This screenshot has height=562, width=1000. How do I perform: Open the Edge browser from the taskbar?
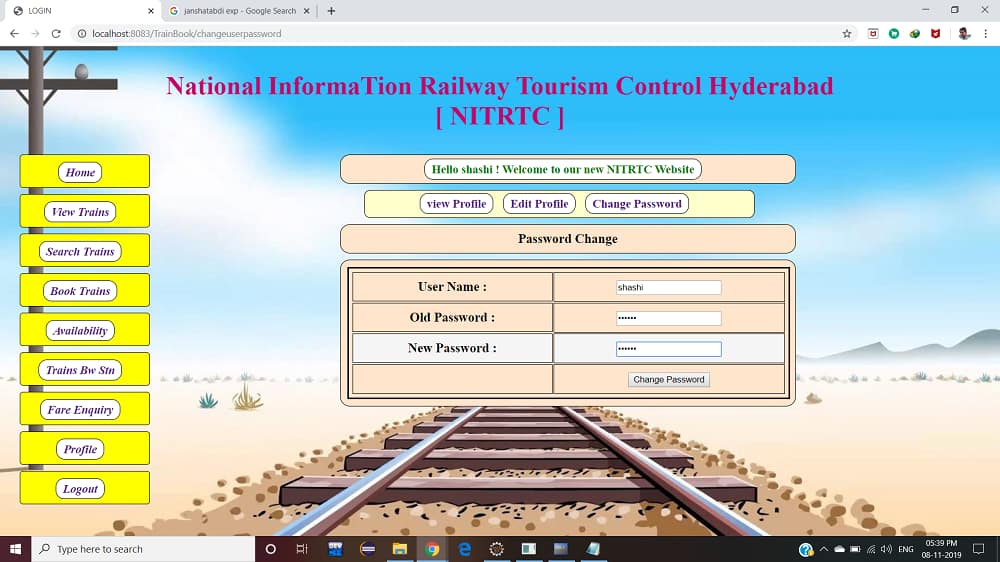click(465, 549)
